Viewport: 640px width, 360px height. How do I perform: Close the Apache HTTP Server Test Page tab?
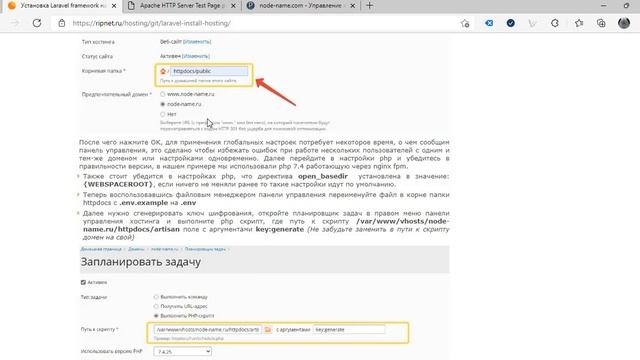(x=233, y=6)
